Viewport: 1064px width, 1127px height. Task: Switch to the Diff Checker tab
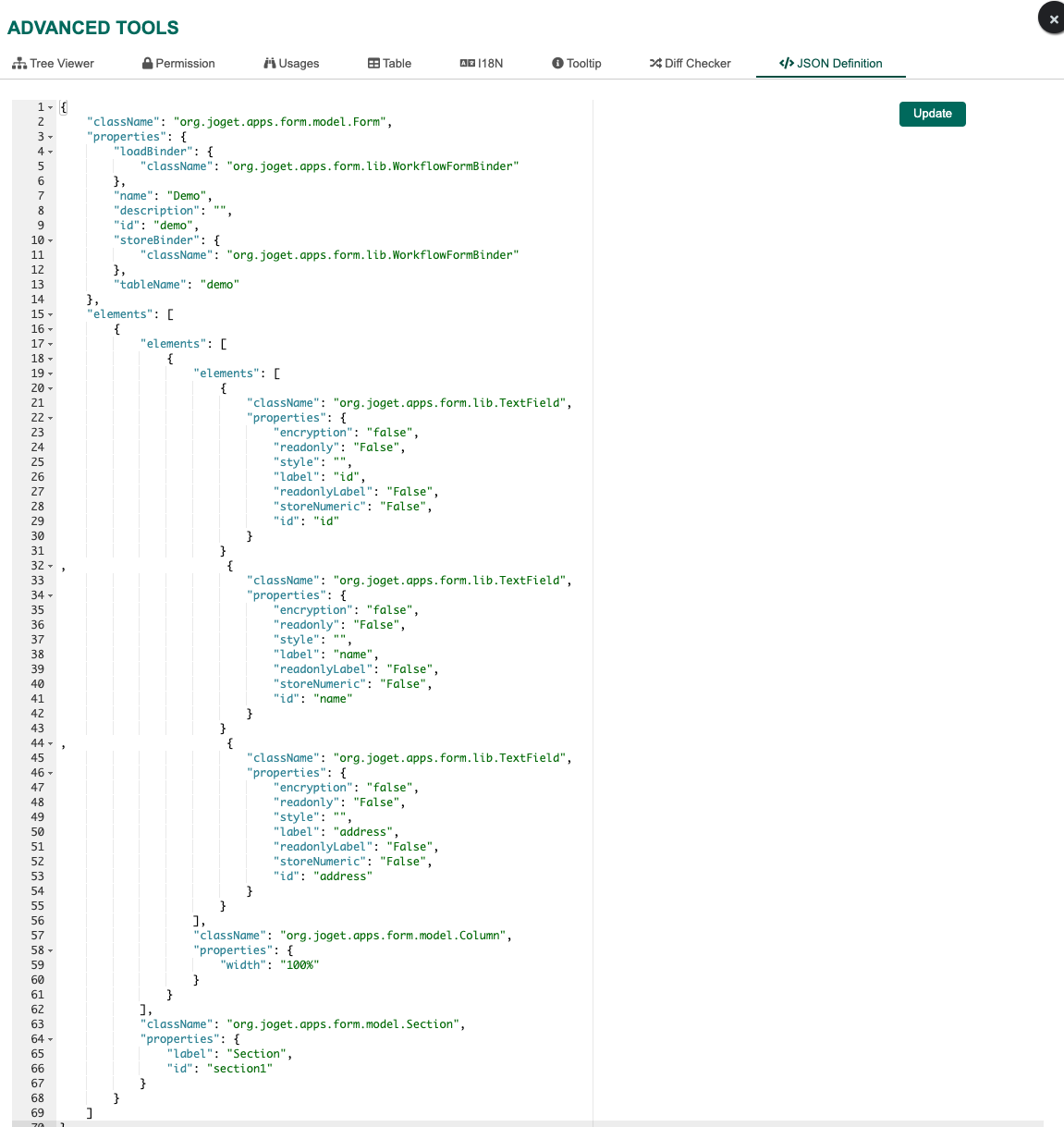(x=690, y=64)
